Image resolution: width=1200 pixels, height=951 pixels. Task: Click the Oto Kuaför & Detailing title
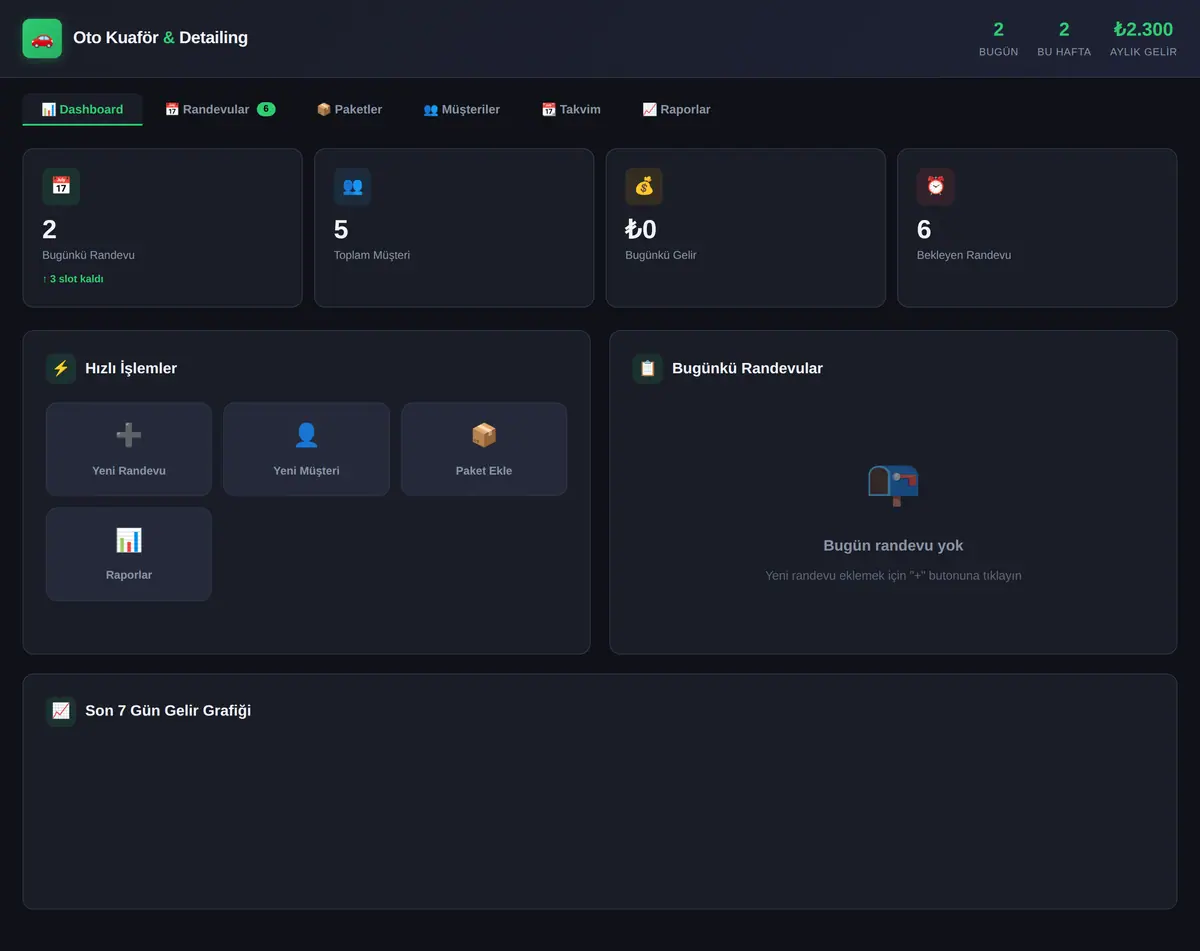click(160, 38)
